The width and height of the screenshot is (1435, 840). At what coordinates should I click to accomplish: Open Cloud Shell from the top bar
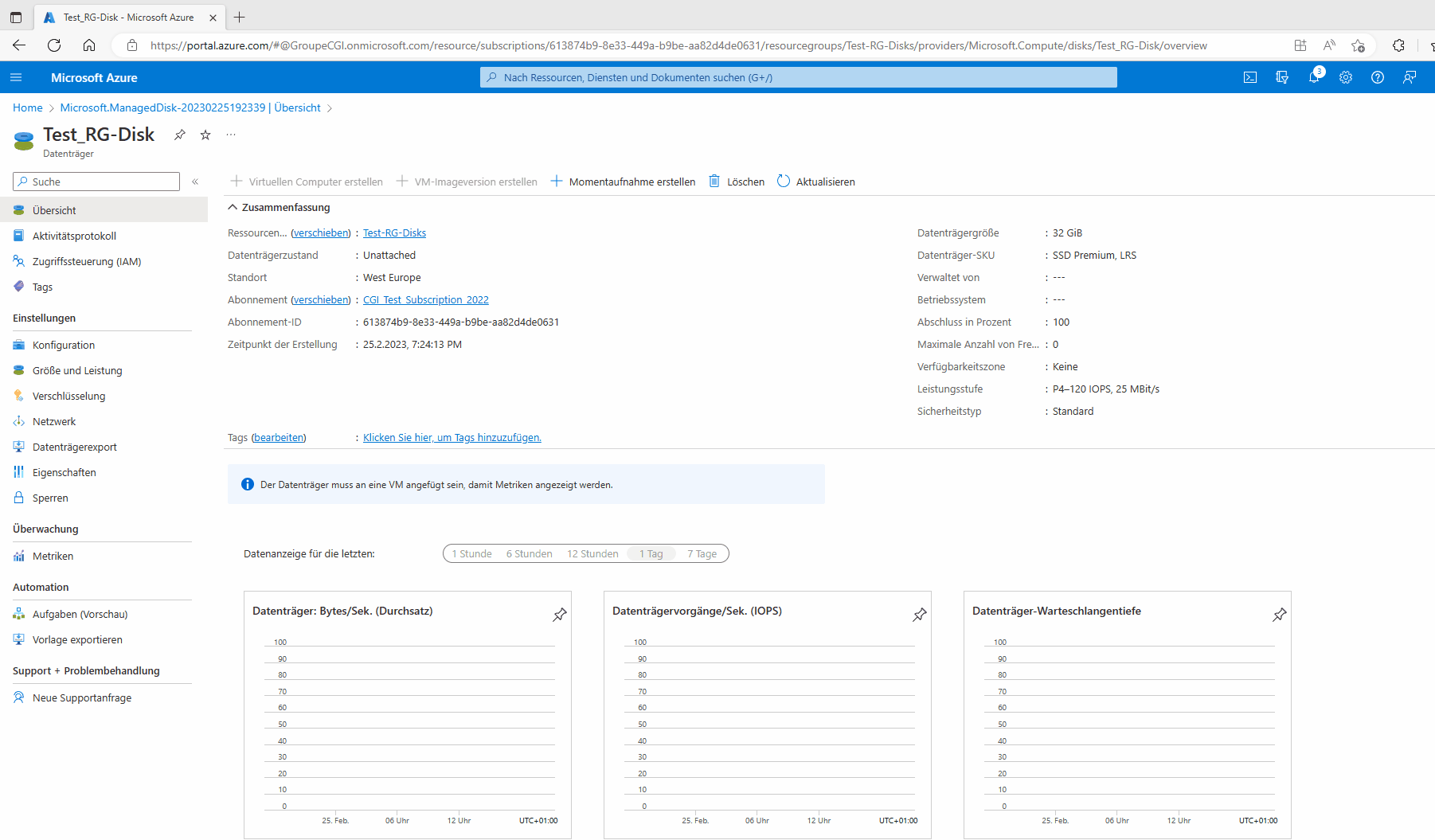tap(1250, 77)
